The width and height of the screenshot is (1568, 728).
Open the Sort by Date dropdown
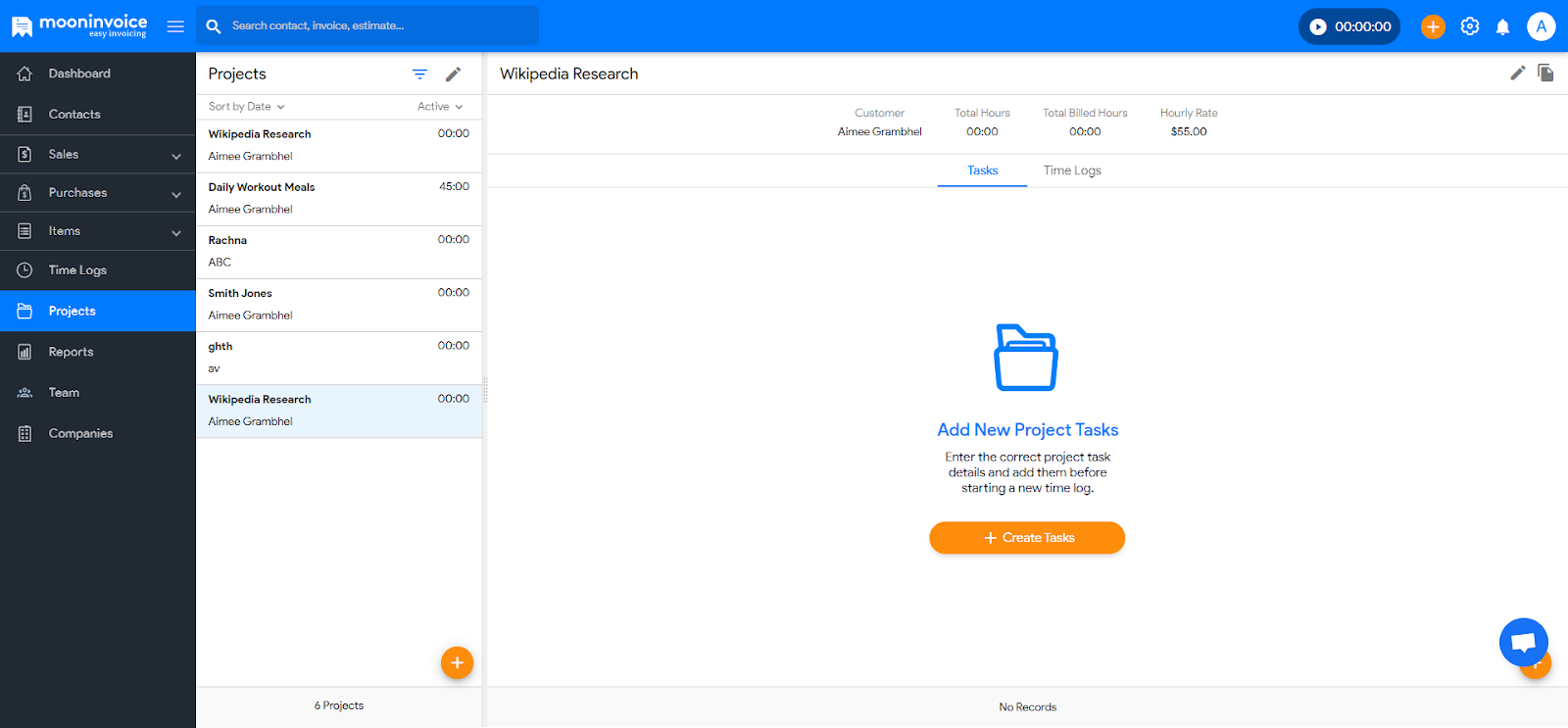click(x=246, y=107)
